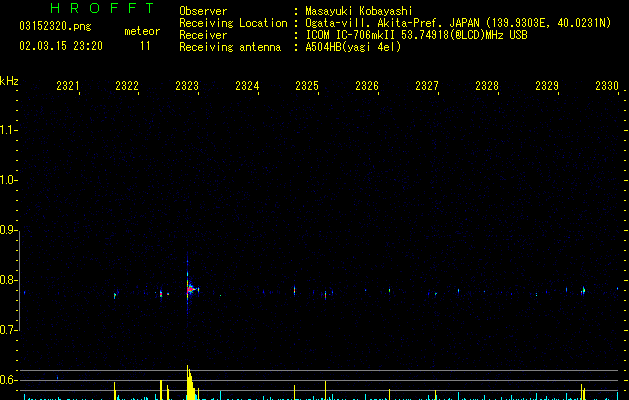The image size is (629, 400).
Task: Select antenna text A504HB(yagi 4el)
Action: [x=353, y=47]
